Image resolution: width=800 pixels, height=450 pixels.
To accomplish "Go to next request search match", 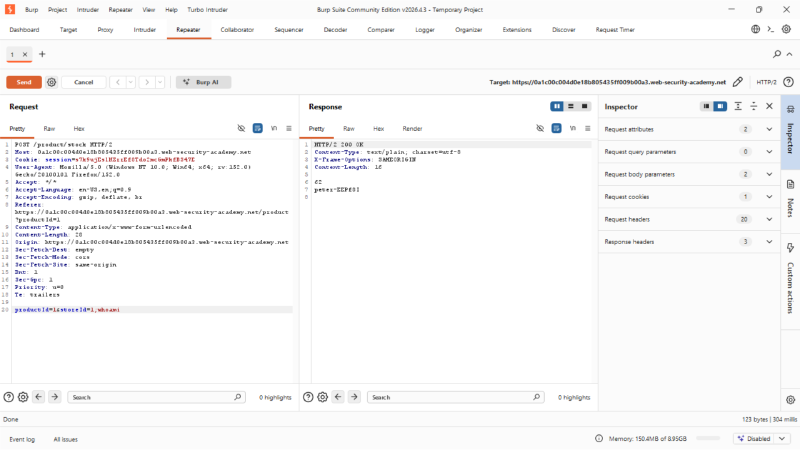I will pos(55,397).
